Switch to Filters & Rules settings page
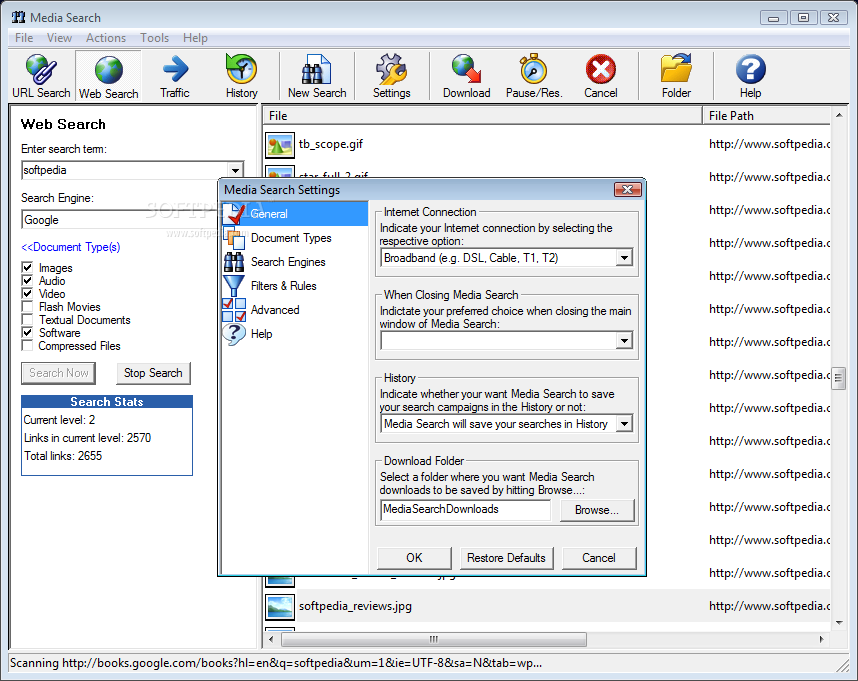Viewport: 858px width, 681px height. coord(283,286)
